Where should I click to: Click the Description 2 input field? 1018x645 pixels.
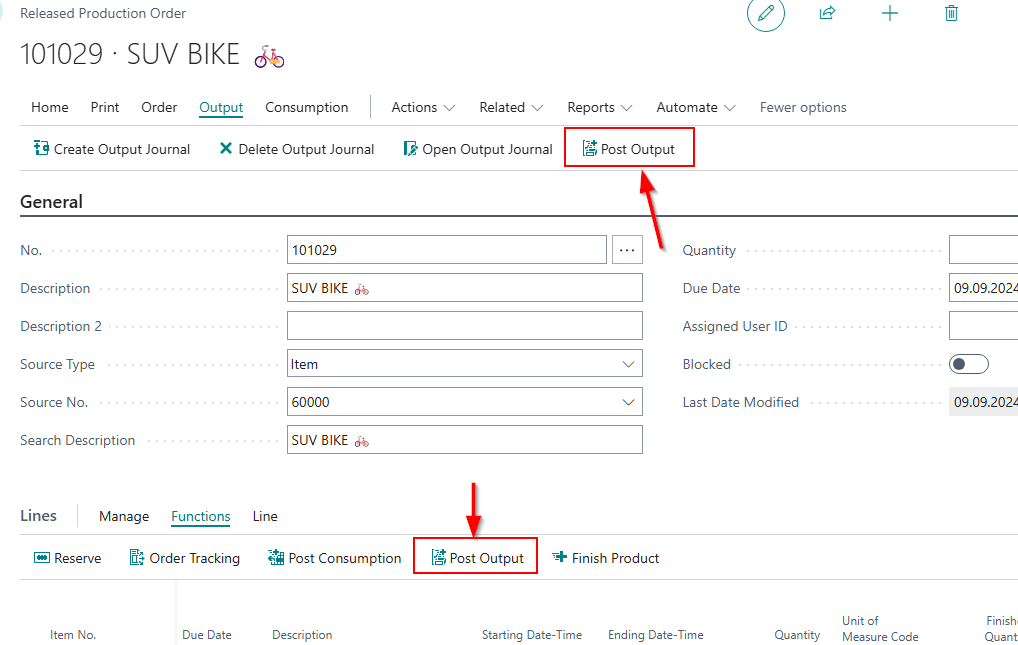464,326
